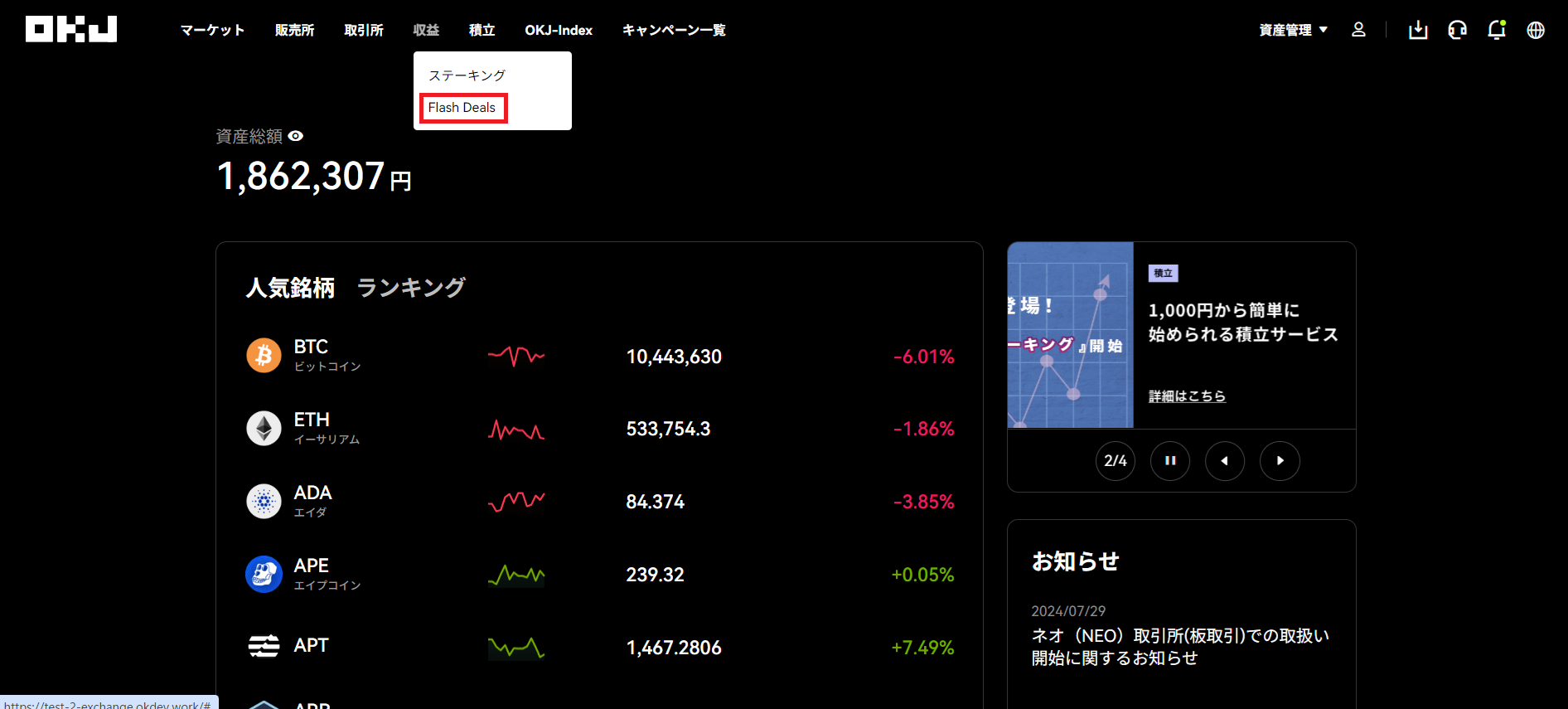The height and width of the screenshot is (709, 1568).
Task: Open the ETH イーサリアム row
Action: pos(599,429)
